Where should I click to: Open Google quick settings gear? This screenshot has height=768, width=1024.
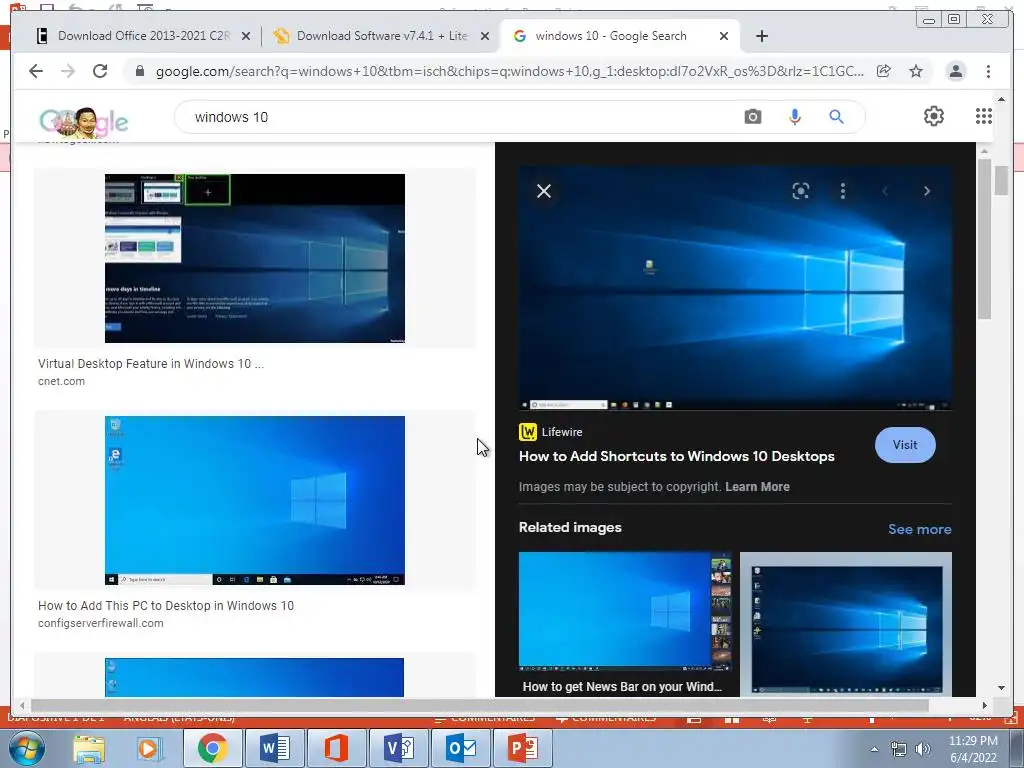(933, 116)
